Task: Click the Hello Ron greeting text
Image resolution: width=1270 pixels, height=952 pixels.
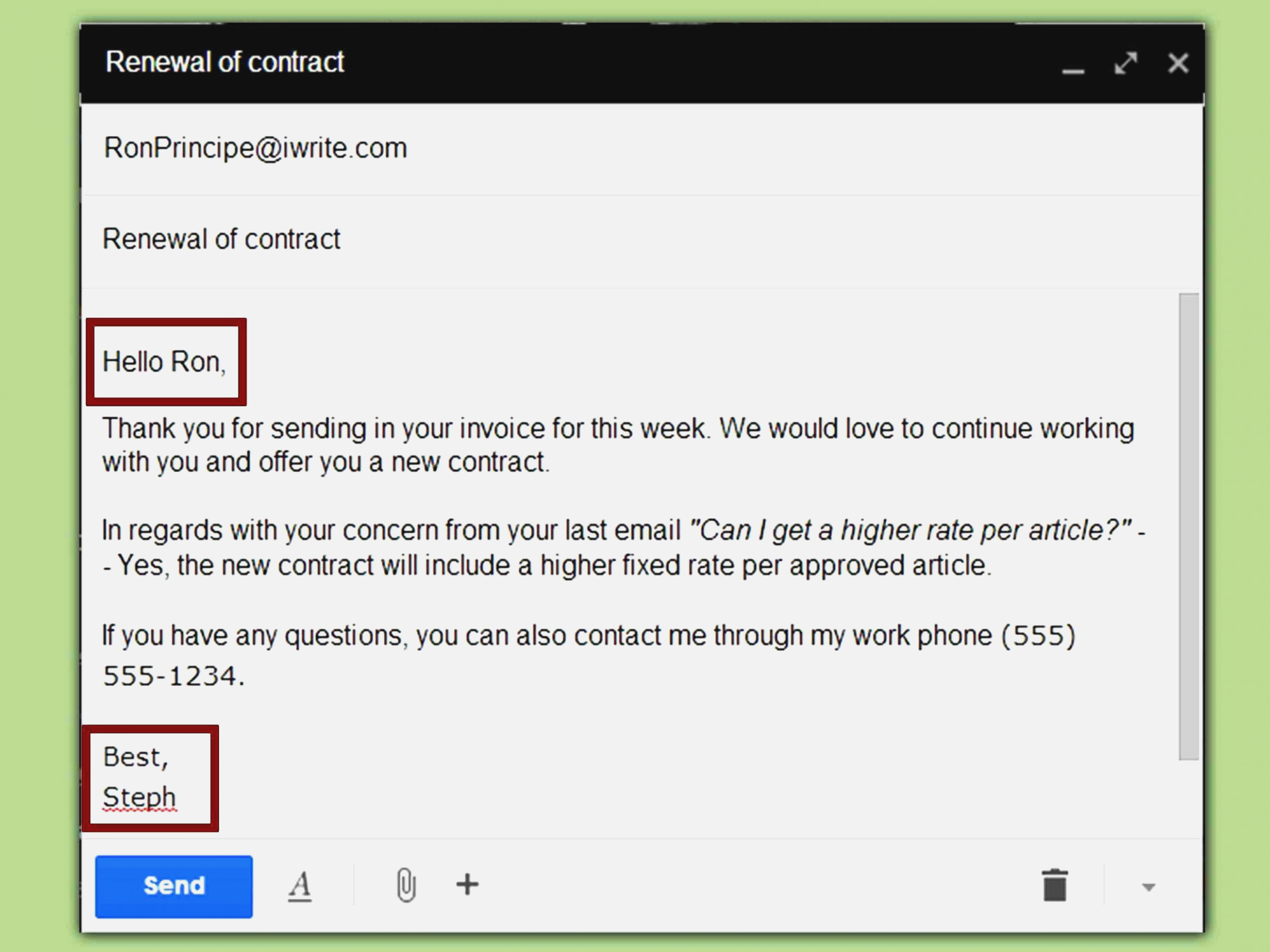Action: click(163, 362)
